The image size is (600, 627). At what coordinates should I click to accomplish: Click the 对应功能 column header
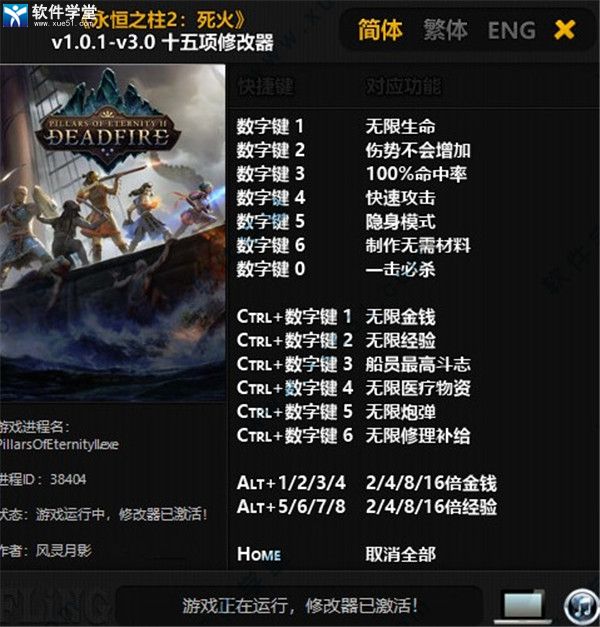click(403, 86)
